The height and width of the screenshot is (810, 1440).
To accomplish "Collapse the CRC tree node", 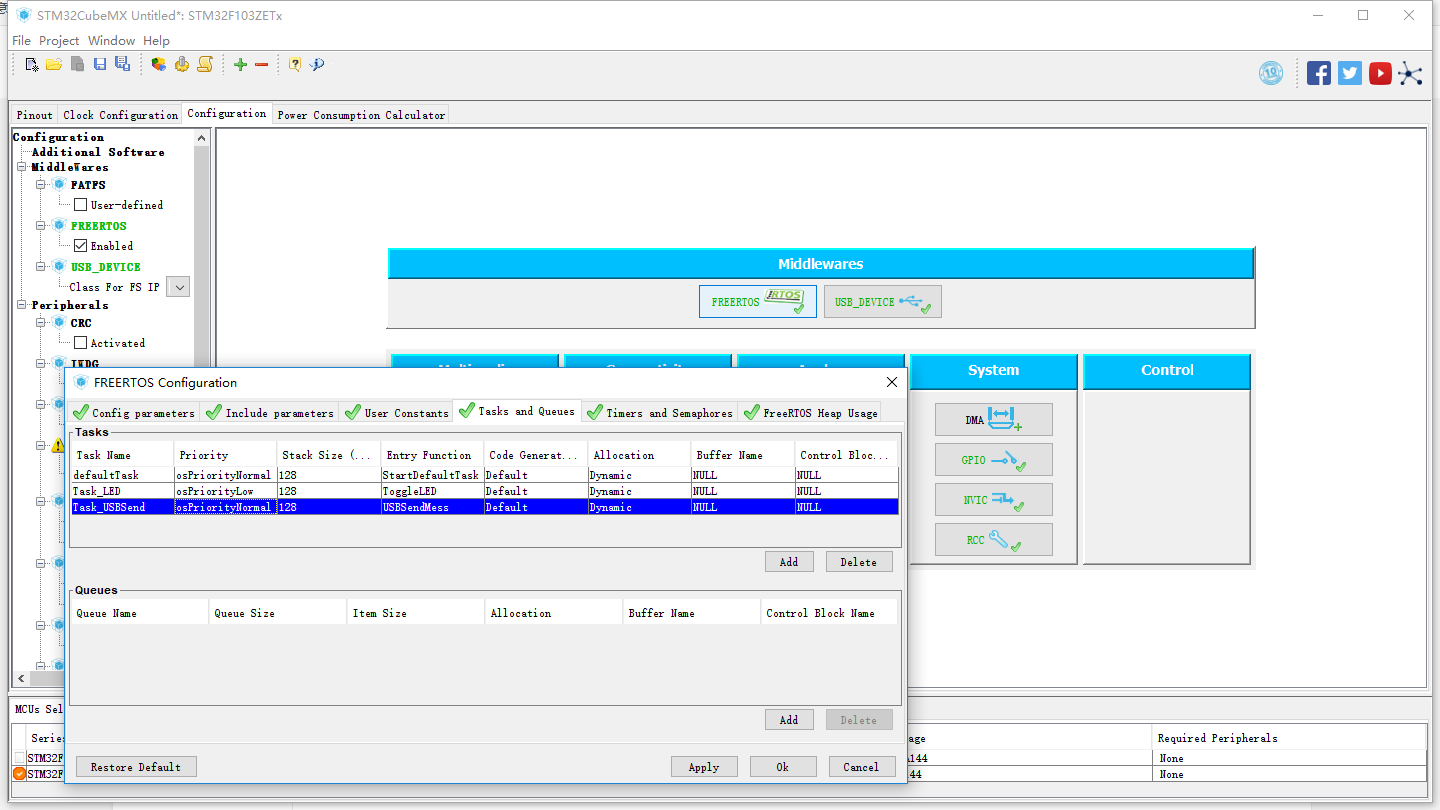I will point(41,323).
